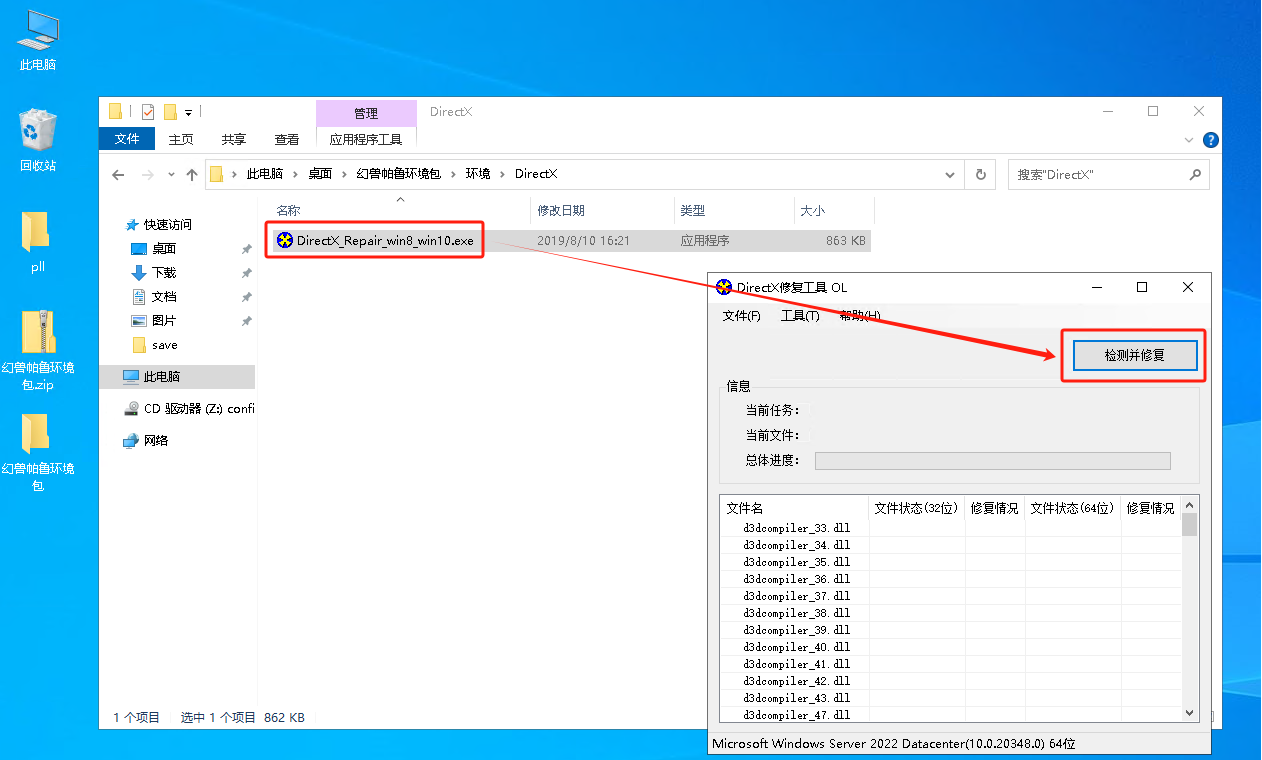Click the 搜索"DirectX" search box
The image size is (1262, 760).
click(1098, 174)
